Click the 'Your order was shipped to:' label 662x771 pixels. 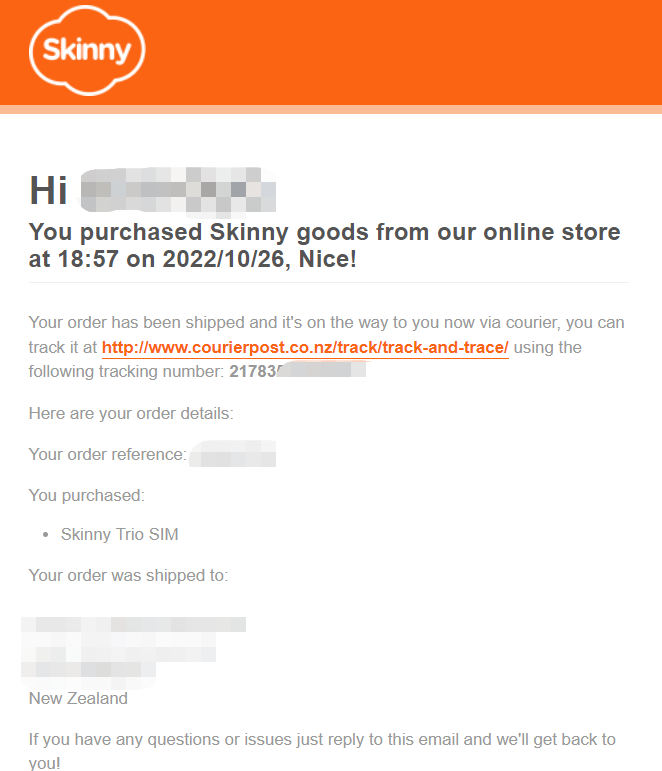tap(128, 575)
